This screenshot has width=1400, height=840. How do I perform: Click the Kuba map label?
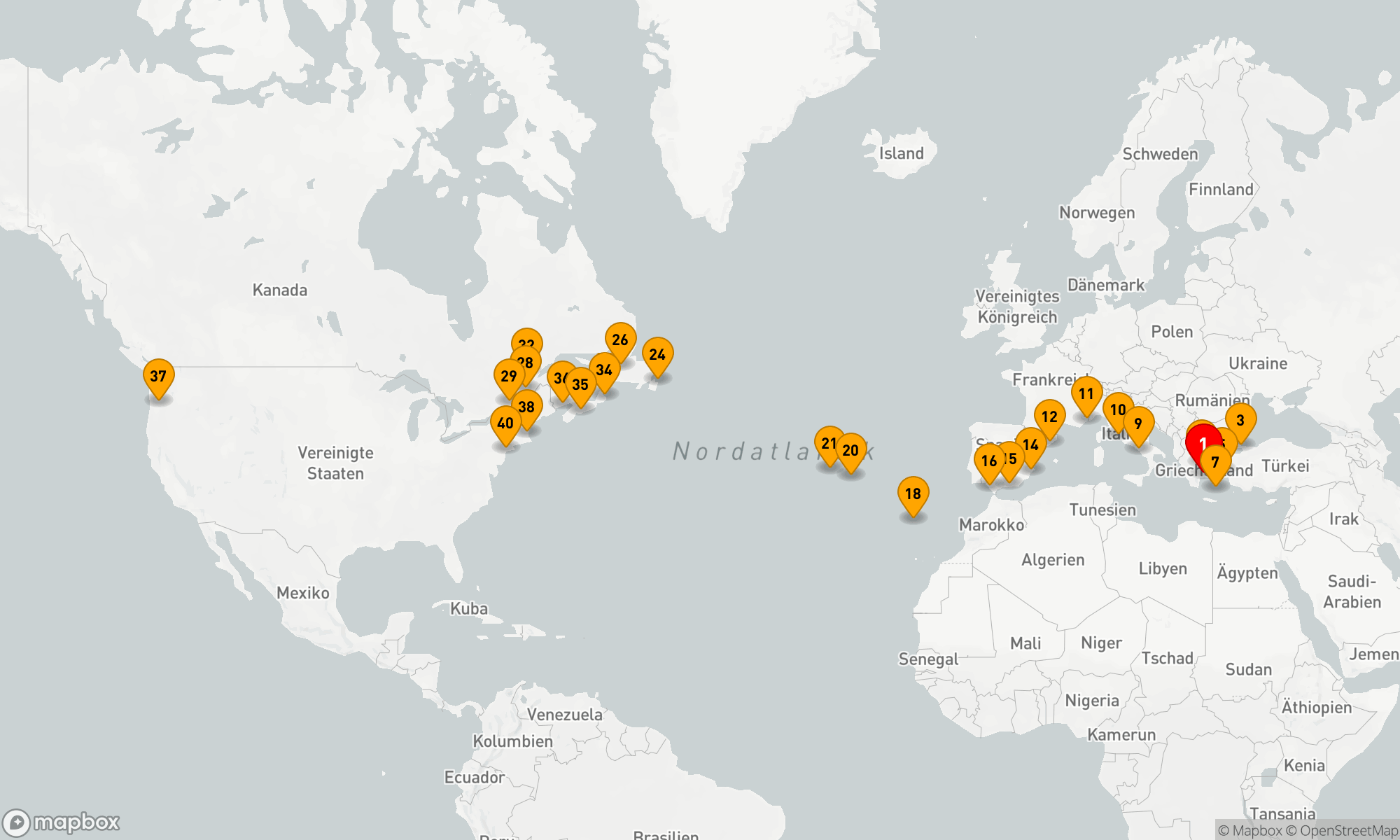[469, 608]
